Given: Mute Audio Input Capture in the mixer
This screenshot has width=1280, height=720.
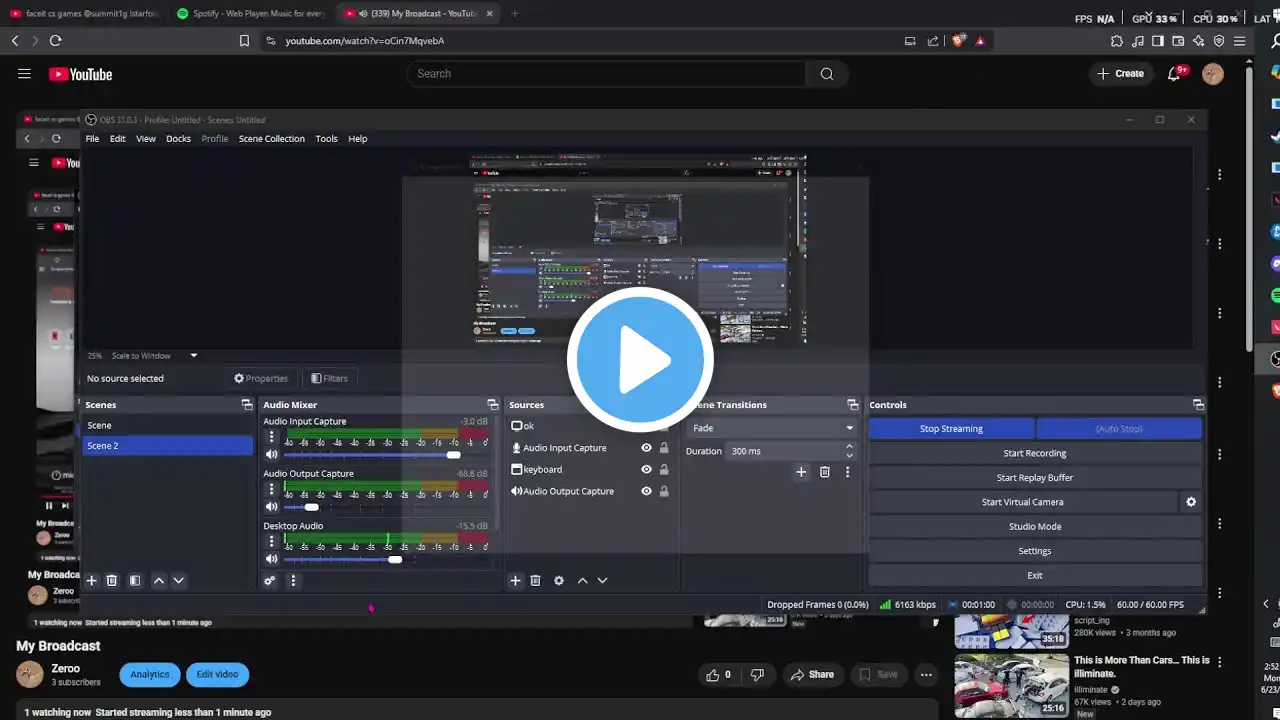Looking at the screenshot, I should point(271,455).
